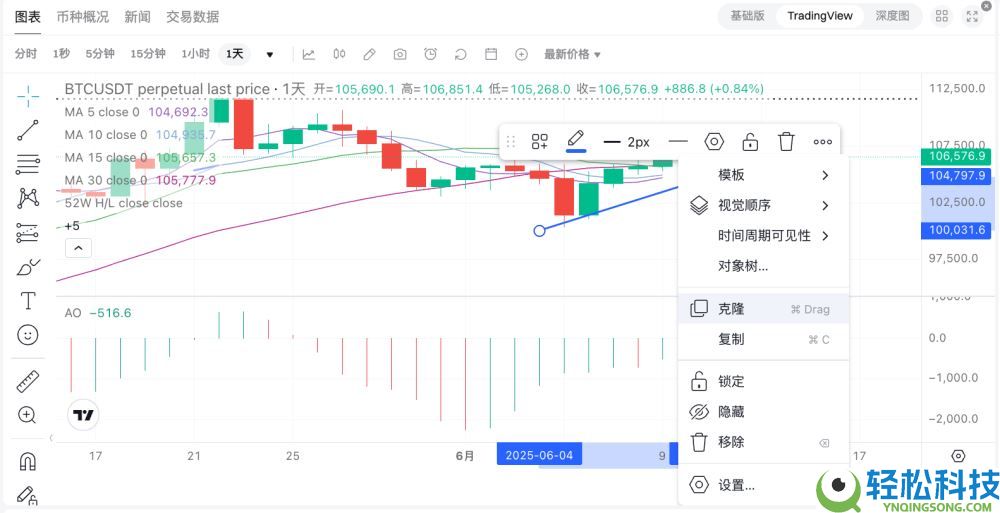Click the plus circle add icon
The width and height of the screenshot is (1000, 513).
point(522,54)
